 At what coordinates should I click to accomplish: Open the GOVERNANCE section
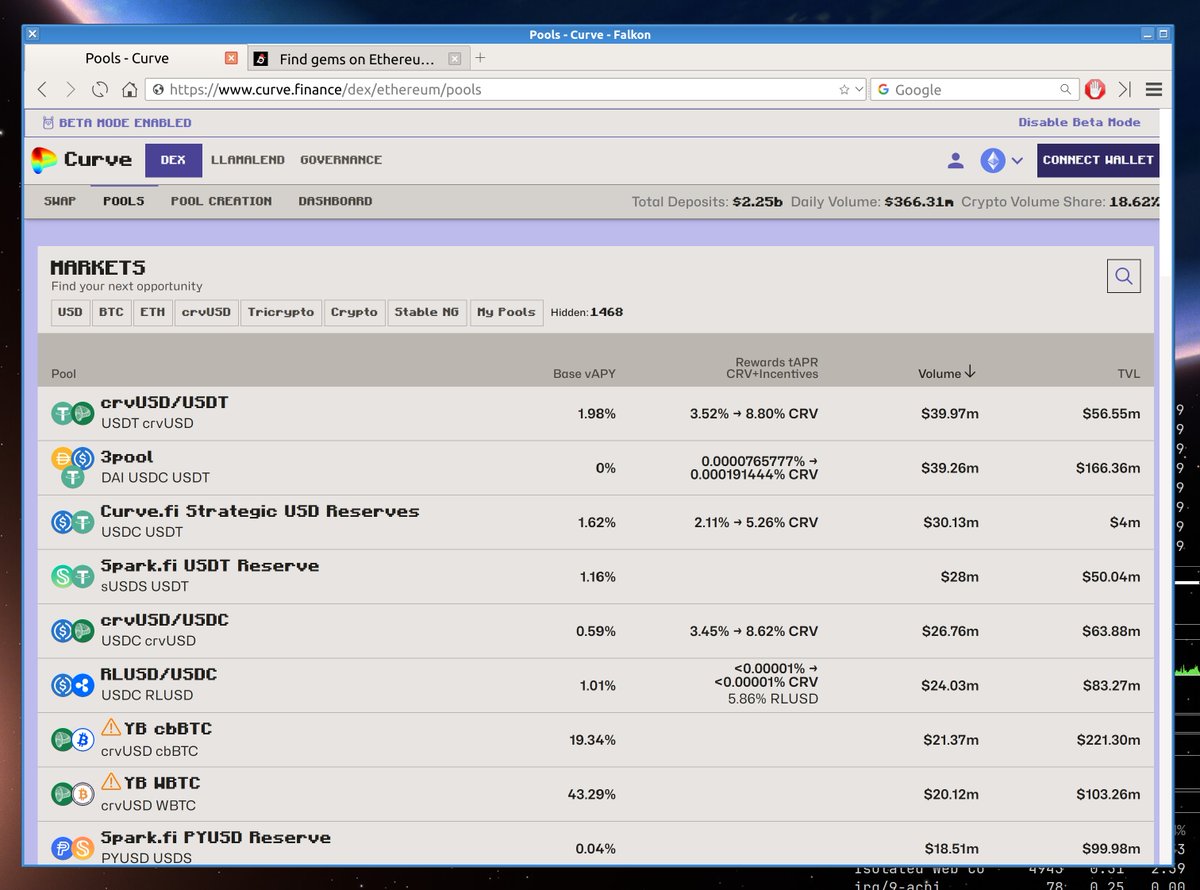pos(341,160)
